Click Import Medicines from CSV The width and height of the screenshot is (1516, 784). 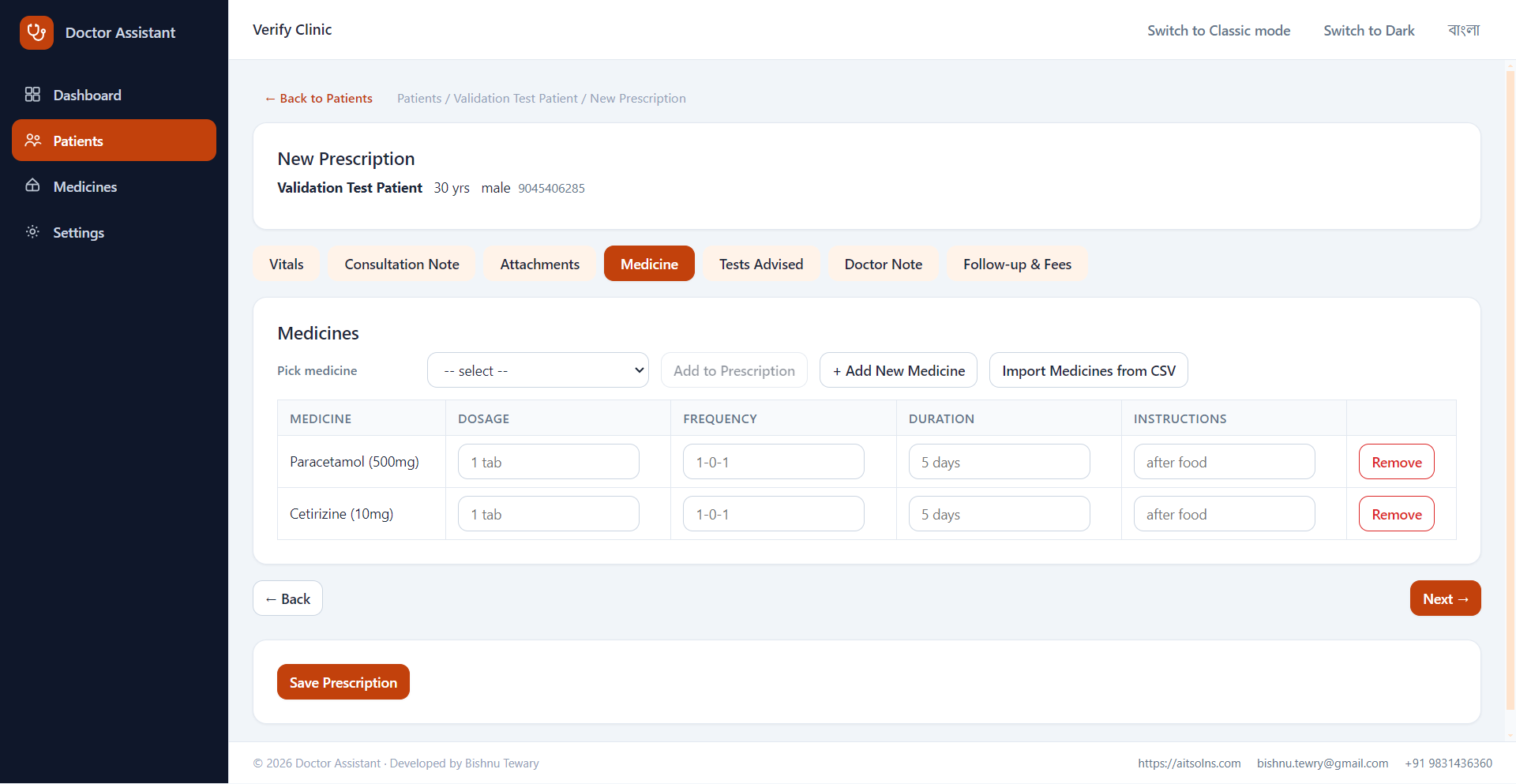[x=1089, y=370]
